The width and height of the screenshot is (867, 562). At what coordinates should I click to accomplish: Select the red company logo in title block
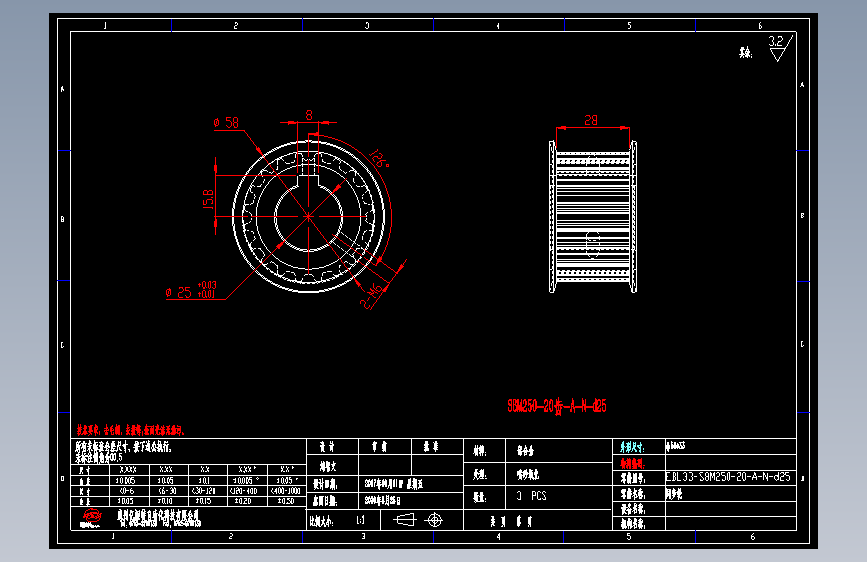tap(91, 518)
